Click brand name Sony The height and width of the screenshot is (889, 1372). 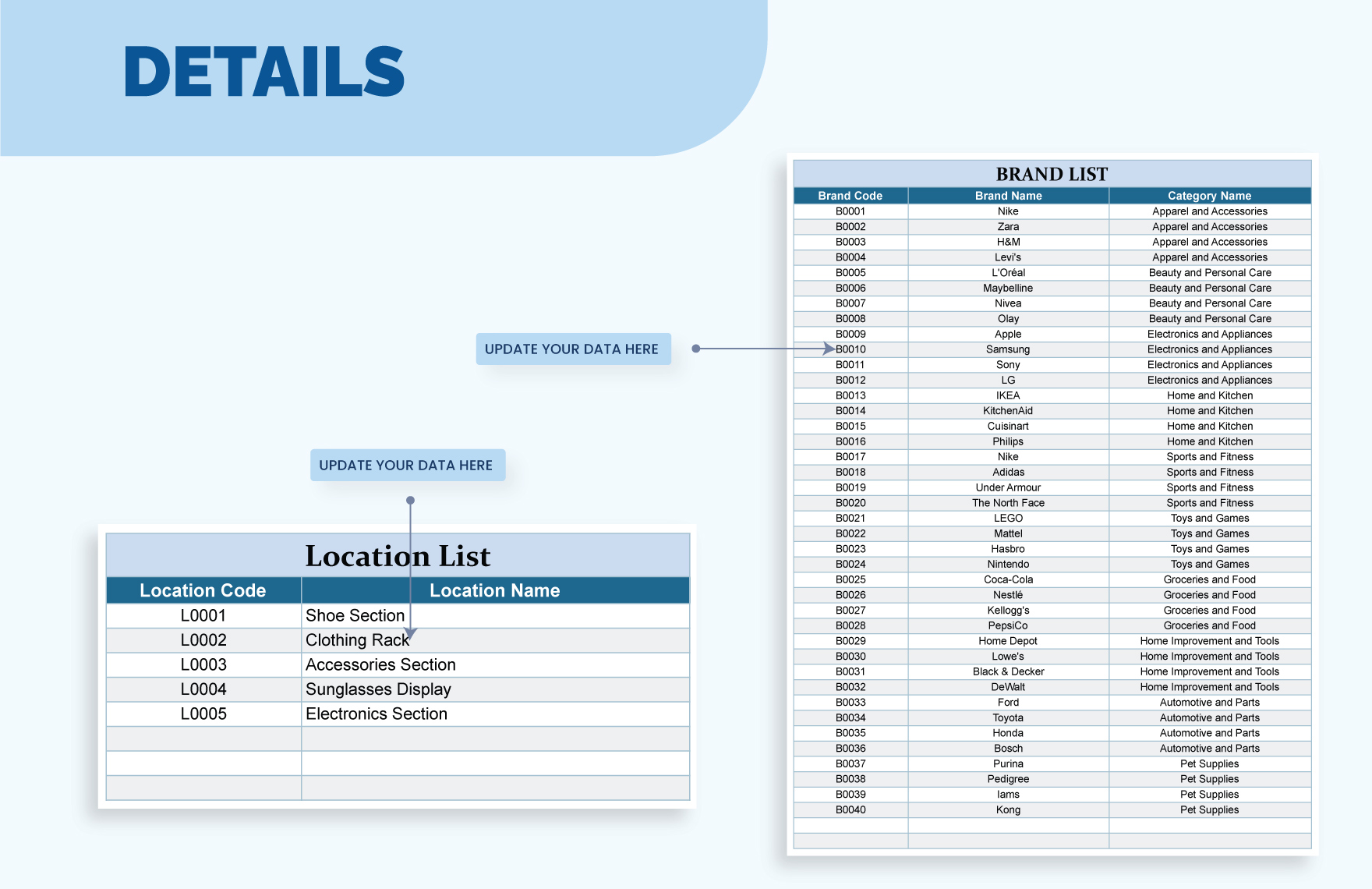click(1008, 365)
